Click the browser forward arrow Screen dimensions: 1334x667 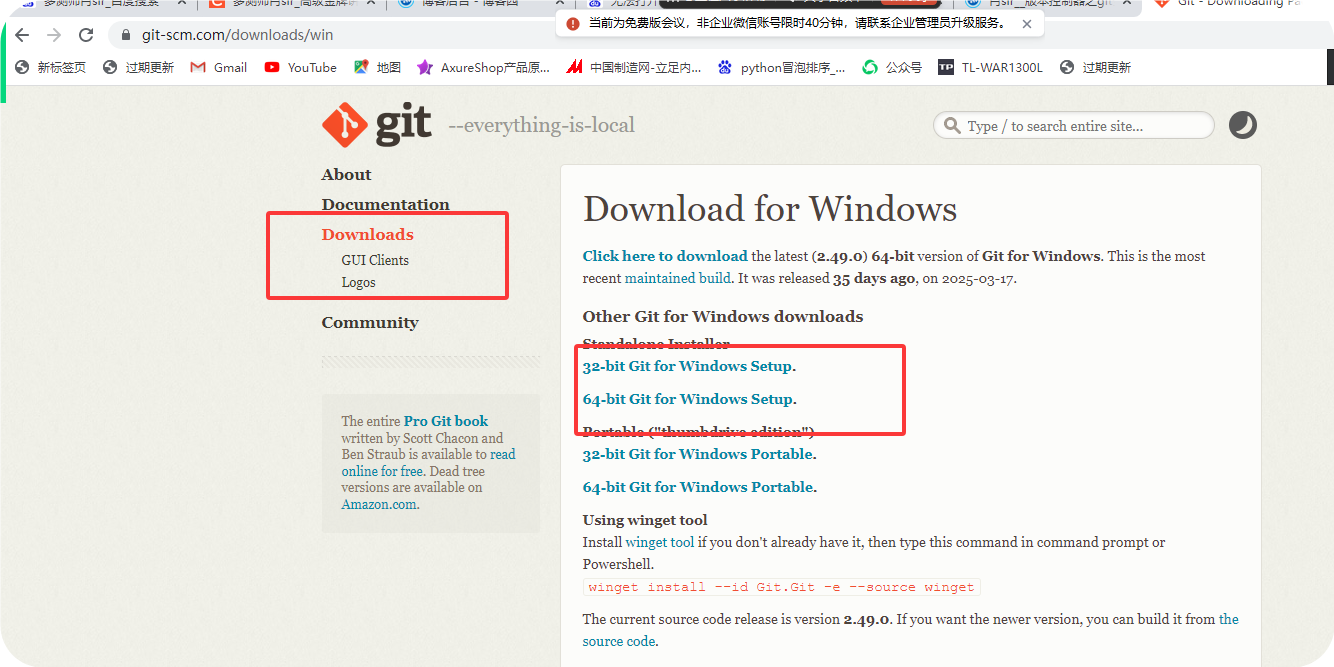click(x=54, y=35)
